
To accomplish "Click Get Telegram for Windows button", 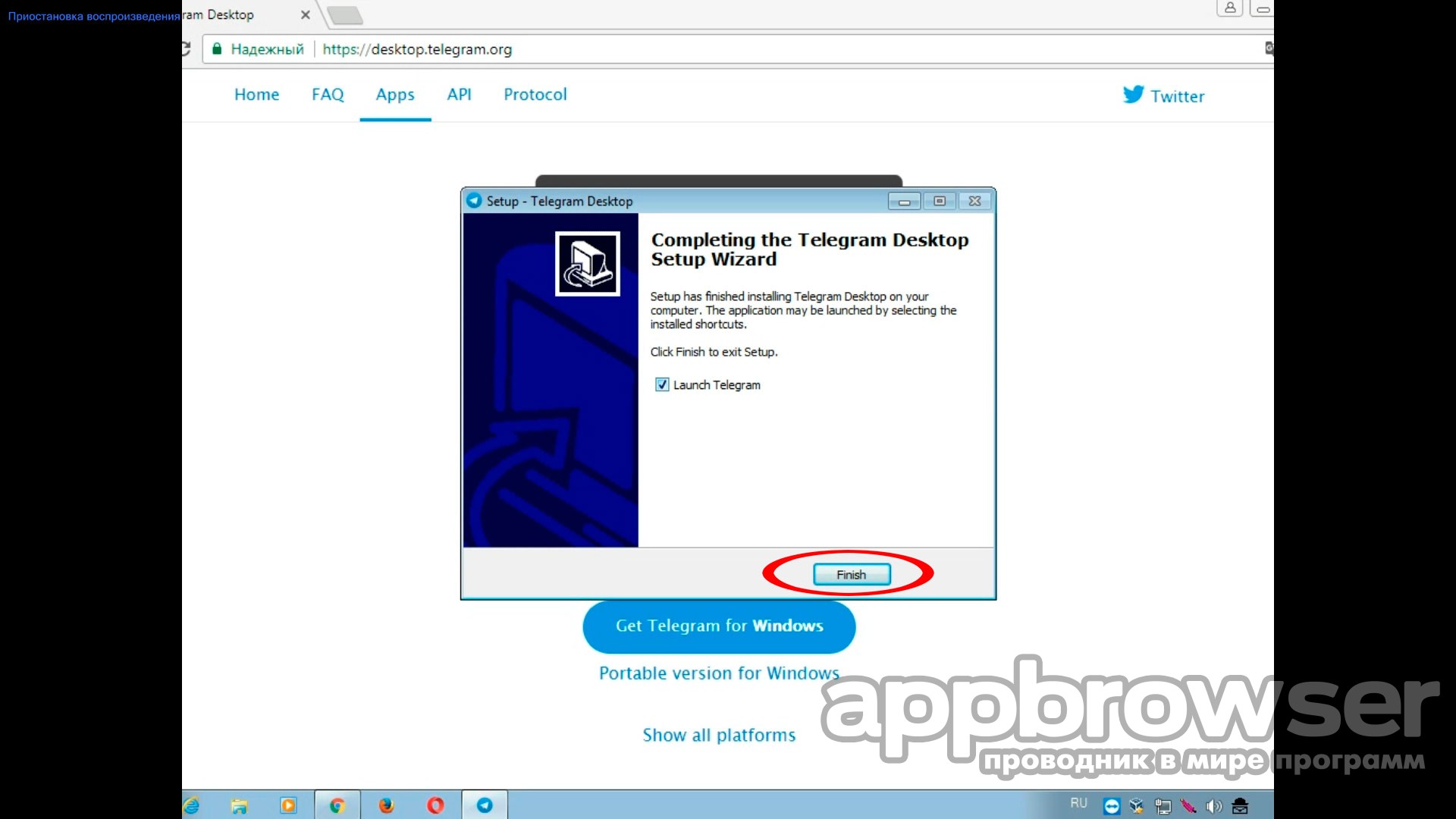I will point(719,626).
